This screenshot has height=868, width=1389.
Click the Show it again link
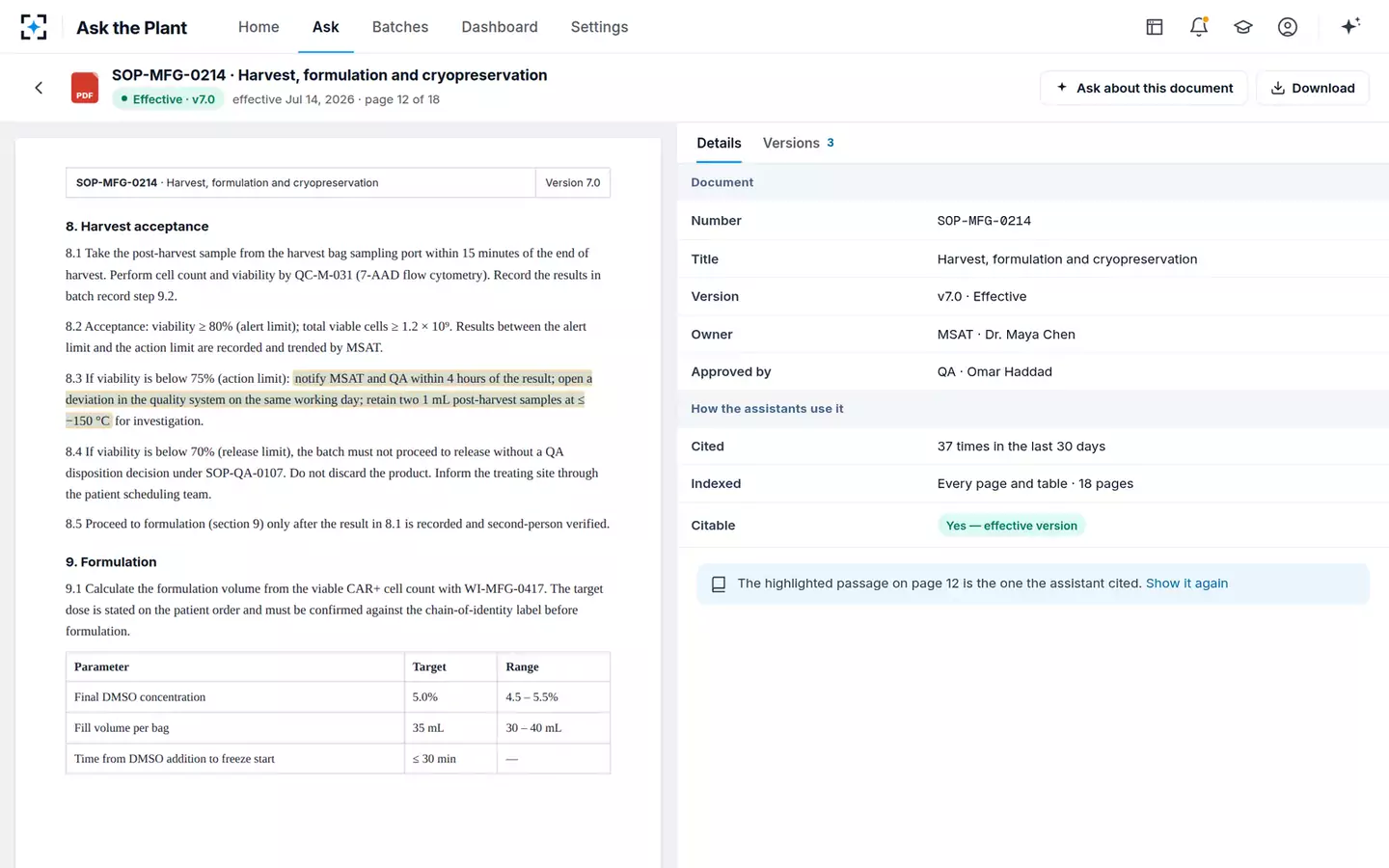[1186, 583]
